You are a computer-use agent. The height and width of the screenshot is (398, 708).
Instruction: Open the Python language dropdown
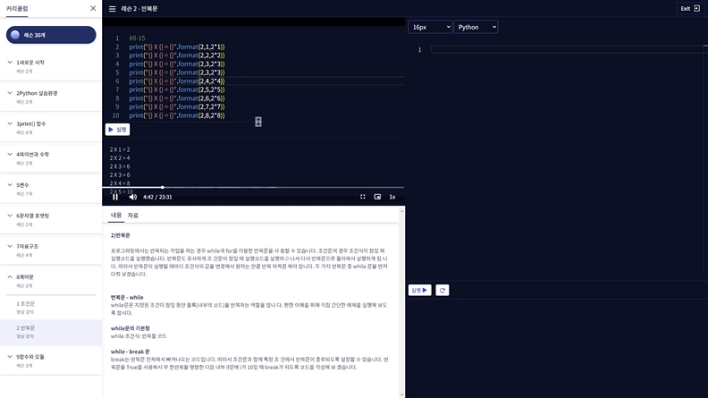click(x=476, y=27)
